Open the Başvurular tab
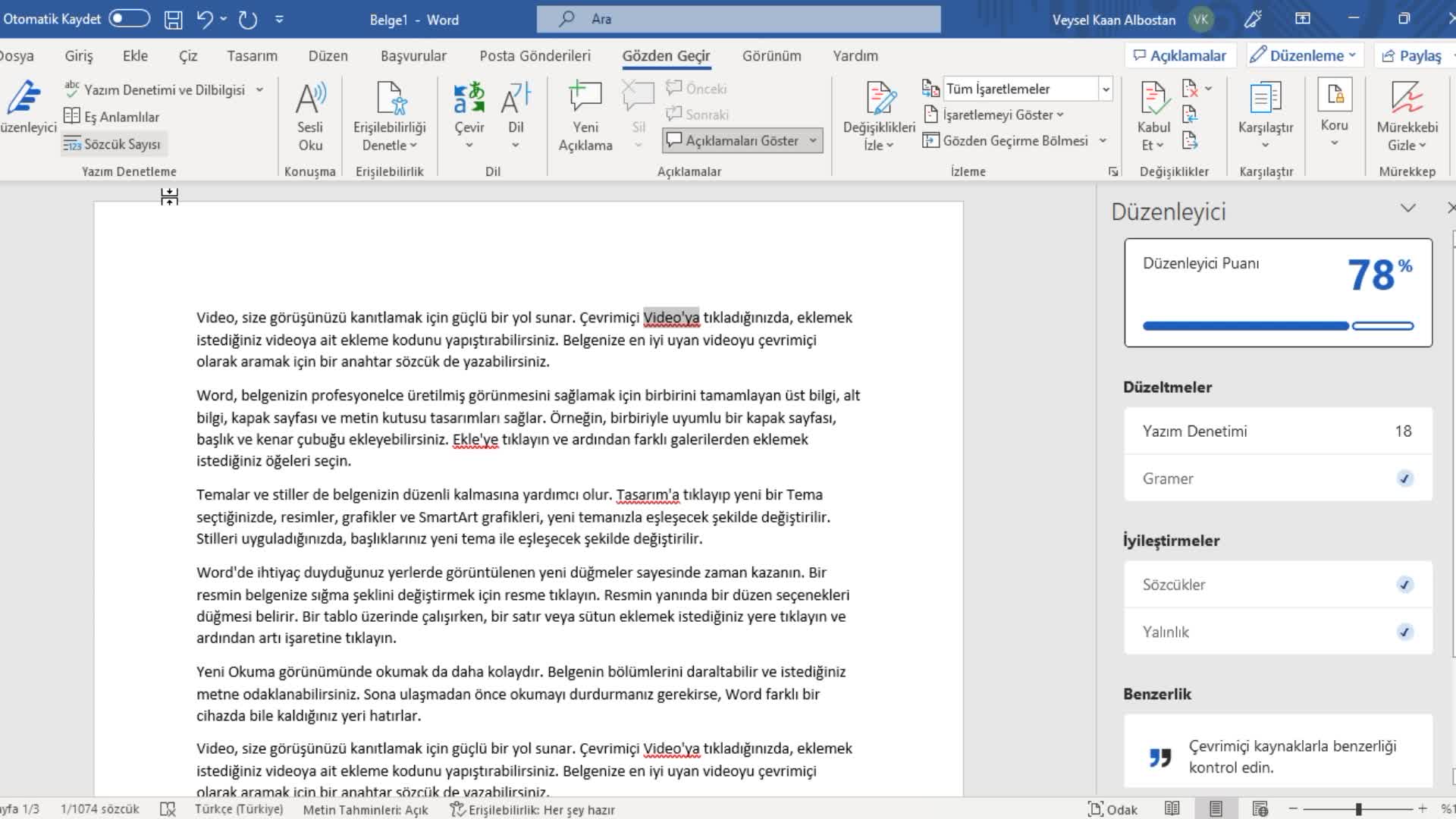This screenshot has width=1456, height=819. 413,55
